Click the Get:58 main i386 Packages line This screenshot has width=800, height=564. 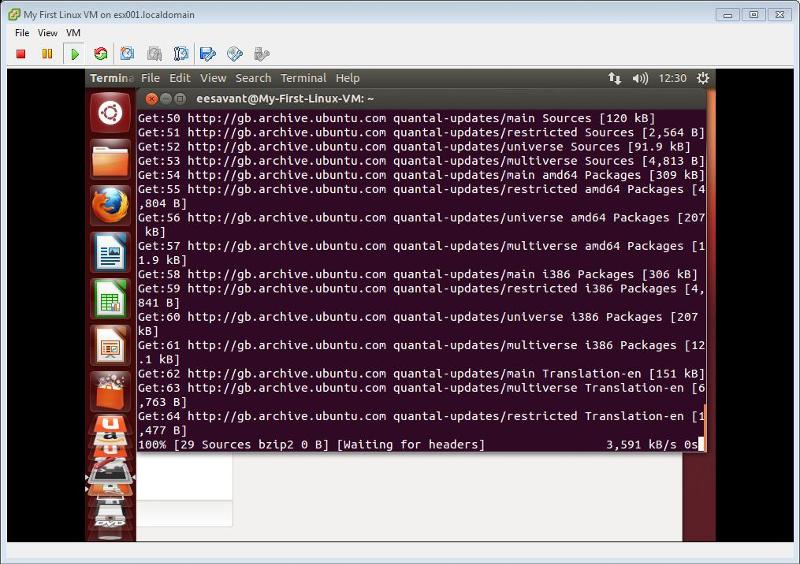pyautogui.click(x=418, y=275)
